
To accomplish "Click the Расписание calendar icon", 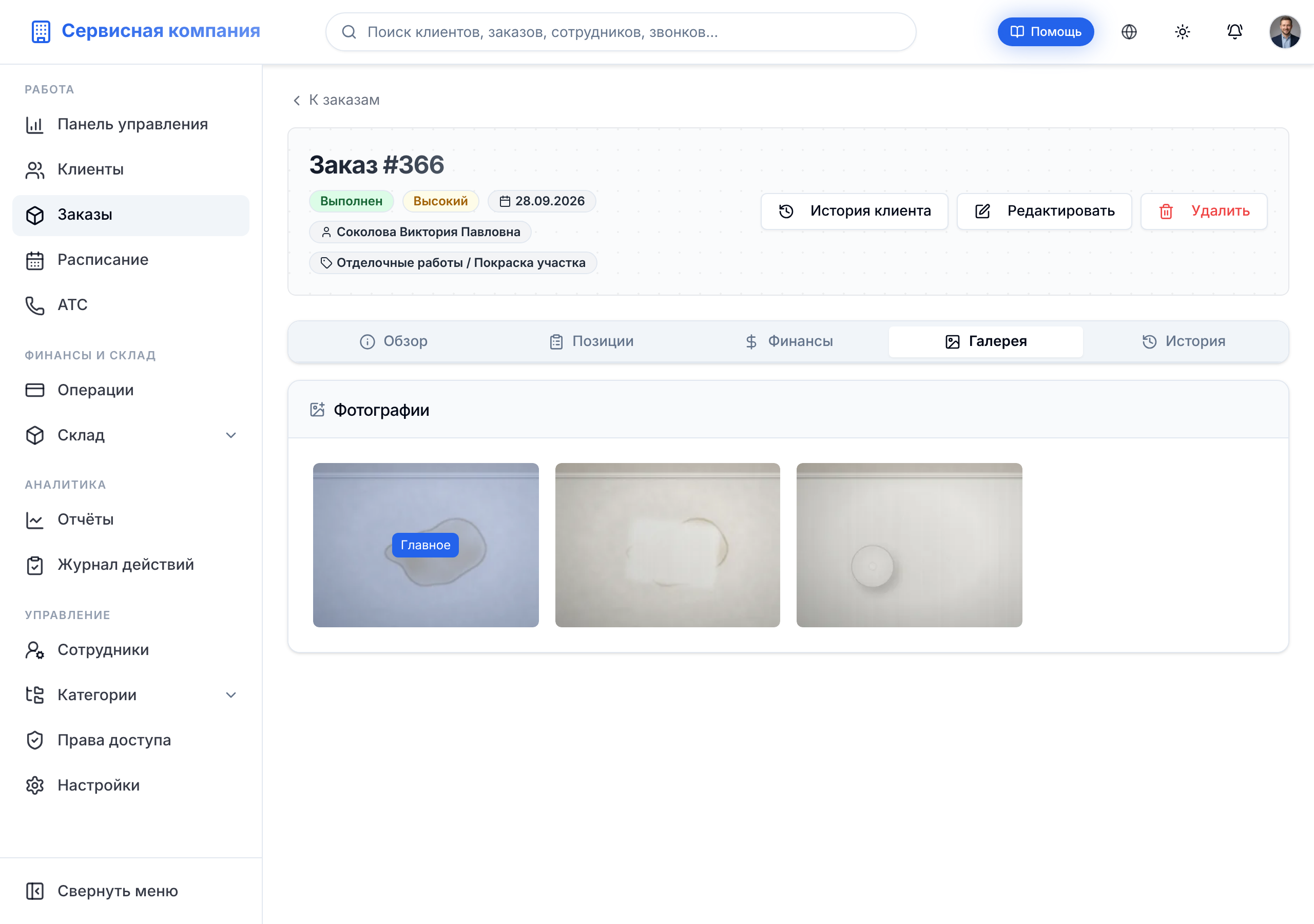I will 35,260.
